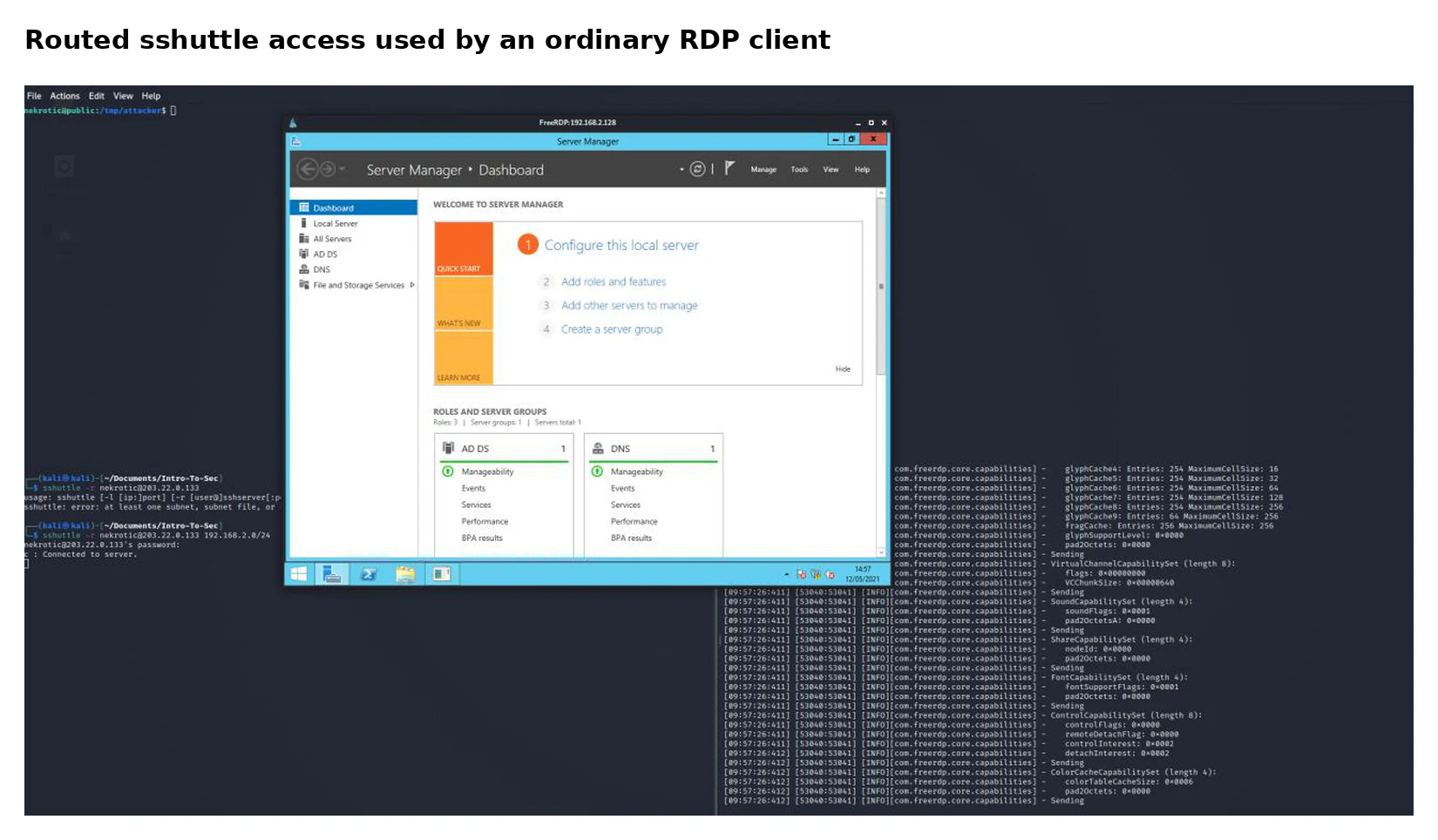Image resolution: width=1438 pixels, height=840 pixels.
Task: Select File and Storage Services sidebar item
Action: [354, 285]
